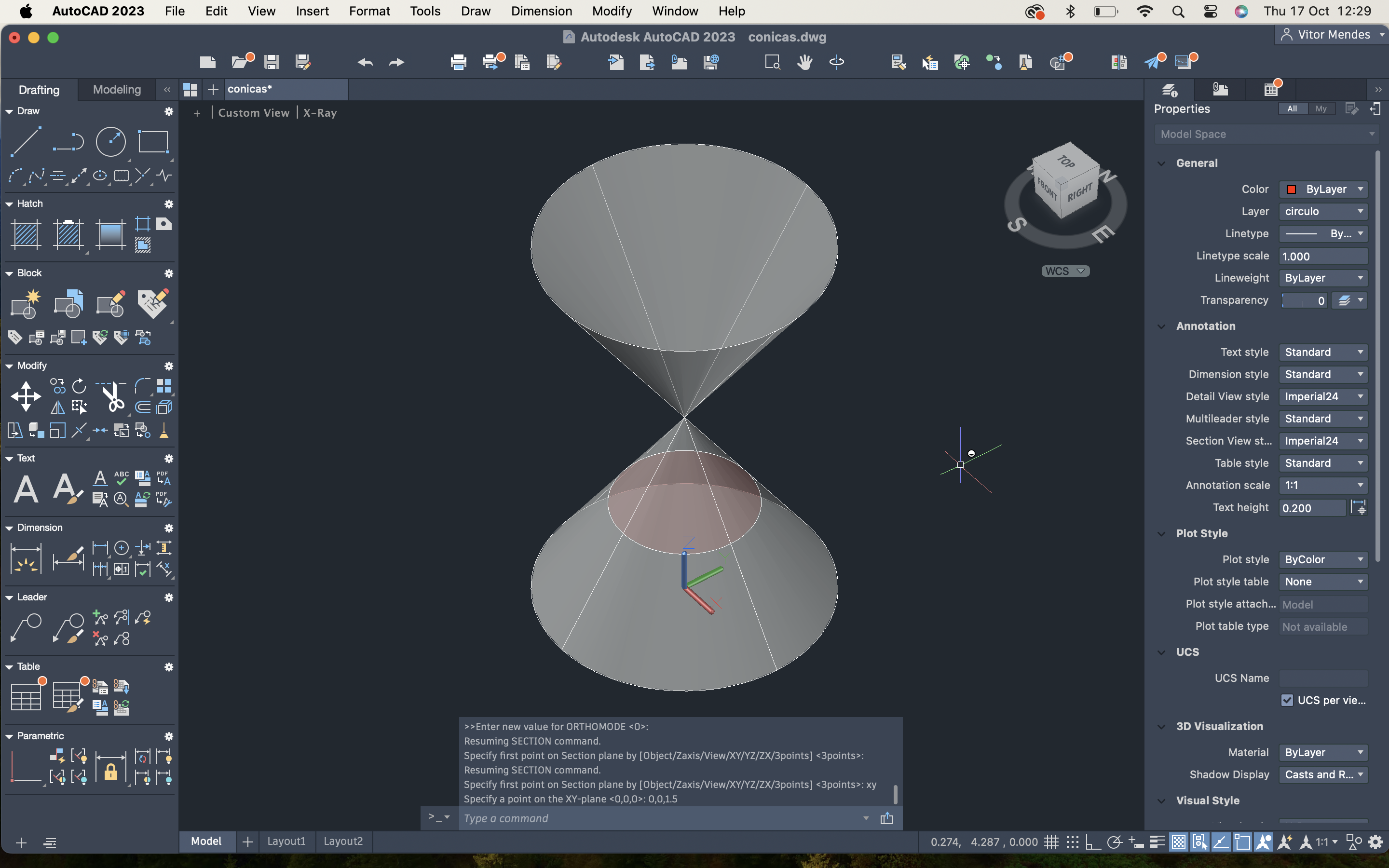Open the Format menu
The height and width of the screenshot is (868, 1389).
tap(369, 11)
